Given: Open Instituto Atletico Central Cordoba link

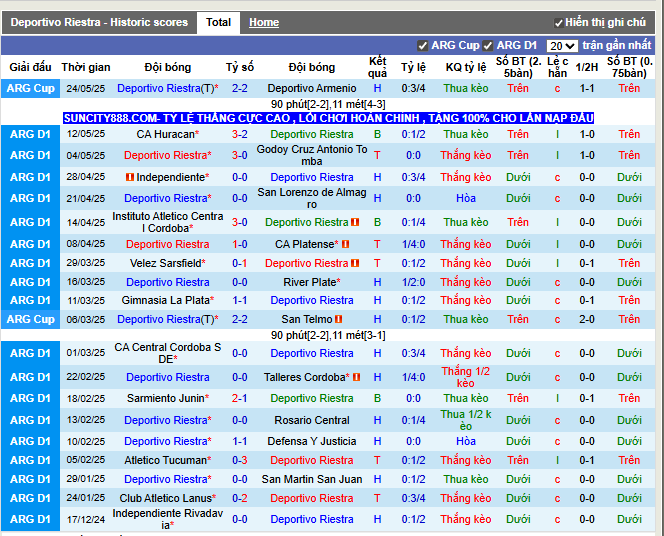Looking at the screenshot, I should [168, 222].
